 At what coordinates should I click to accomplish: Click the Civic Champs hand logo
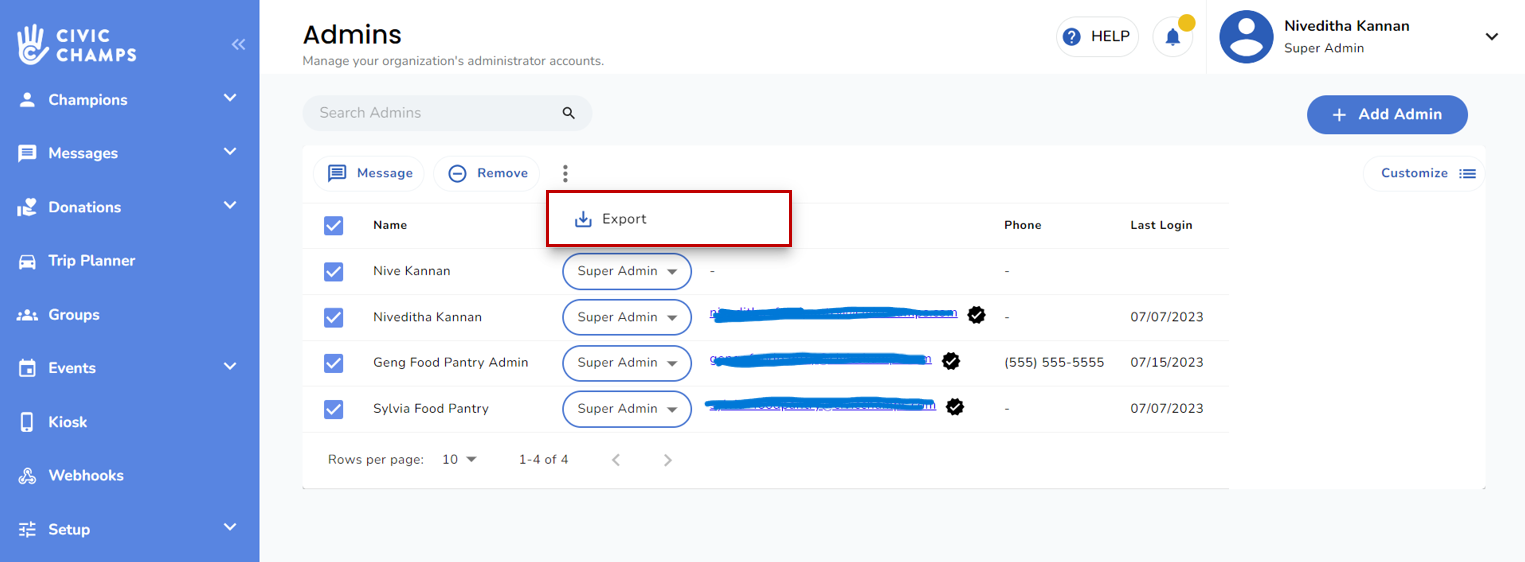[x=33, y=44]
